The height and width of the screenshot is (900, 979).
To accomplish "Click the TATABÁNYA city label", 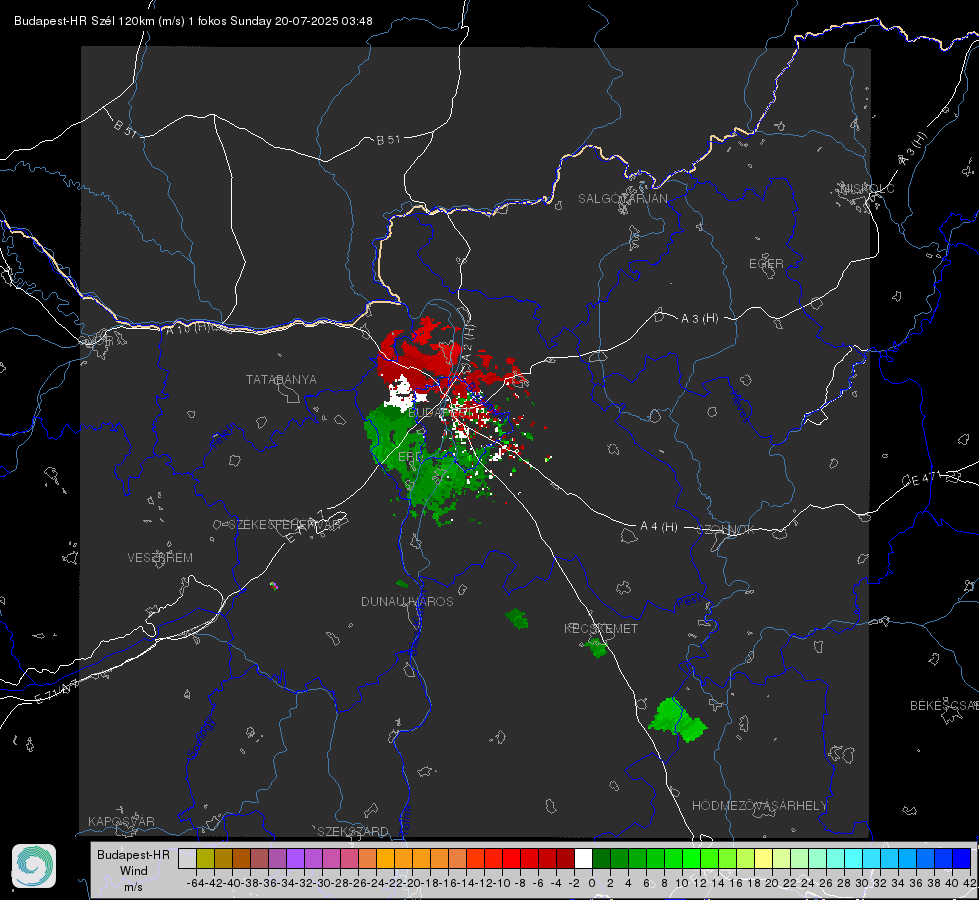I will [281, 379].
